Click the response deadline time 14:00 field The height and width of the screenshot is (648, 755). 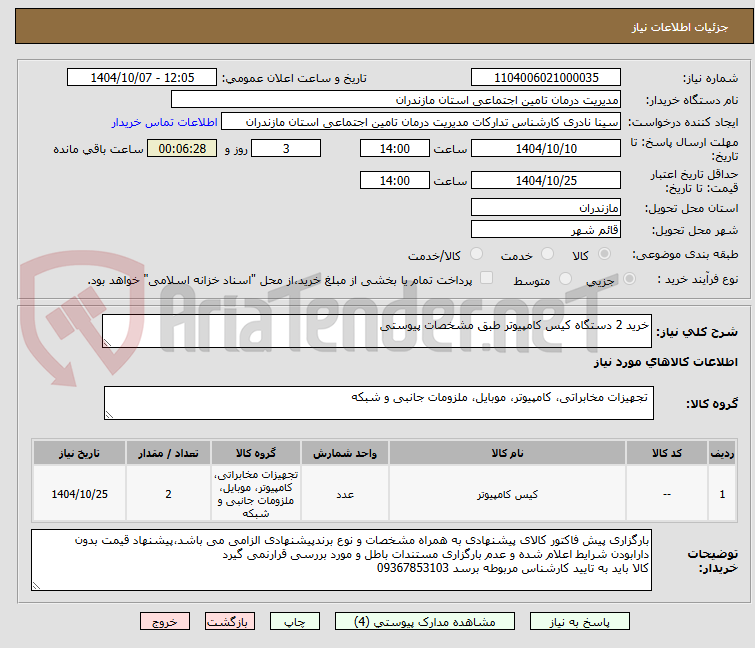[x=394, y=148]
